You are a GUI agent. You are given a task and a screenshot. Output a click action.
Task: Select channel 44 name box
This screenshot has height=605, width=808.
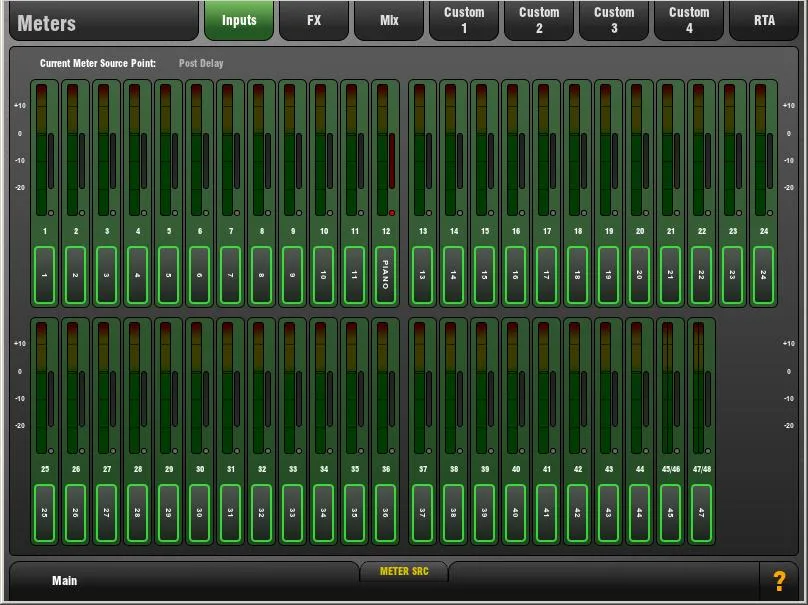click(639, 513)
